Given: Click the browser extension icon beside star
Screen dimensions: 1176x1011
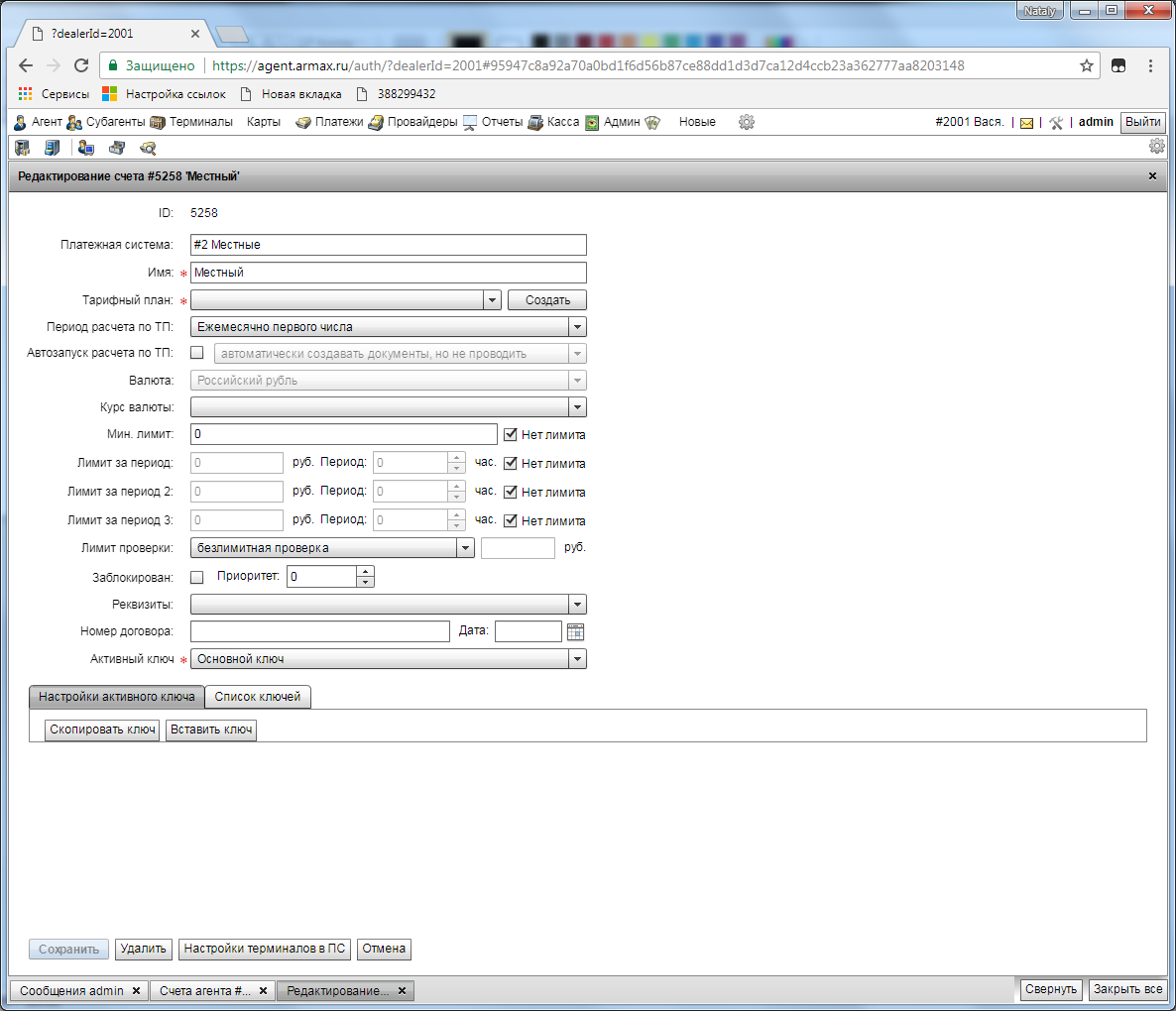Looking at the screenshot, I should [x=1118, y=66].
